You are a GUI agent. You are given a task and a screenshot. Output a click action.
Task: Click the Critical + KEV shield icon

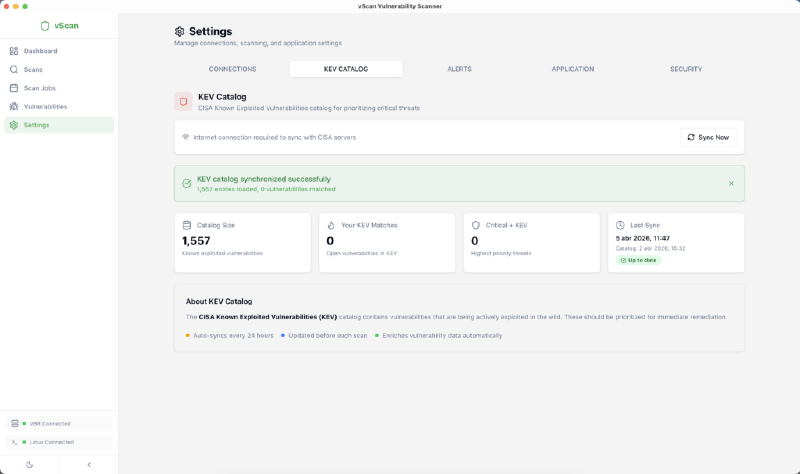coord(476,225)
